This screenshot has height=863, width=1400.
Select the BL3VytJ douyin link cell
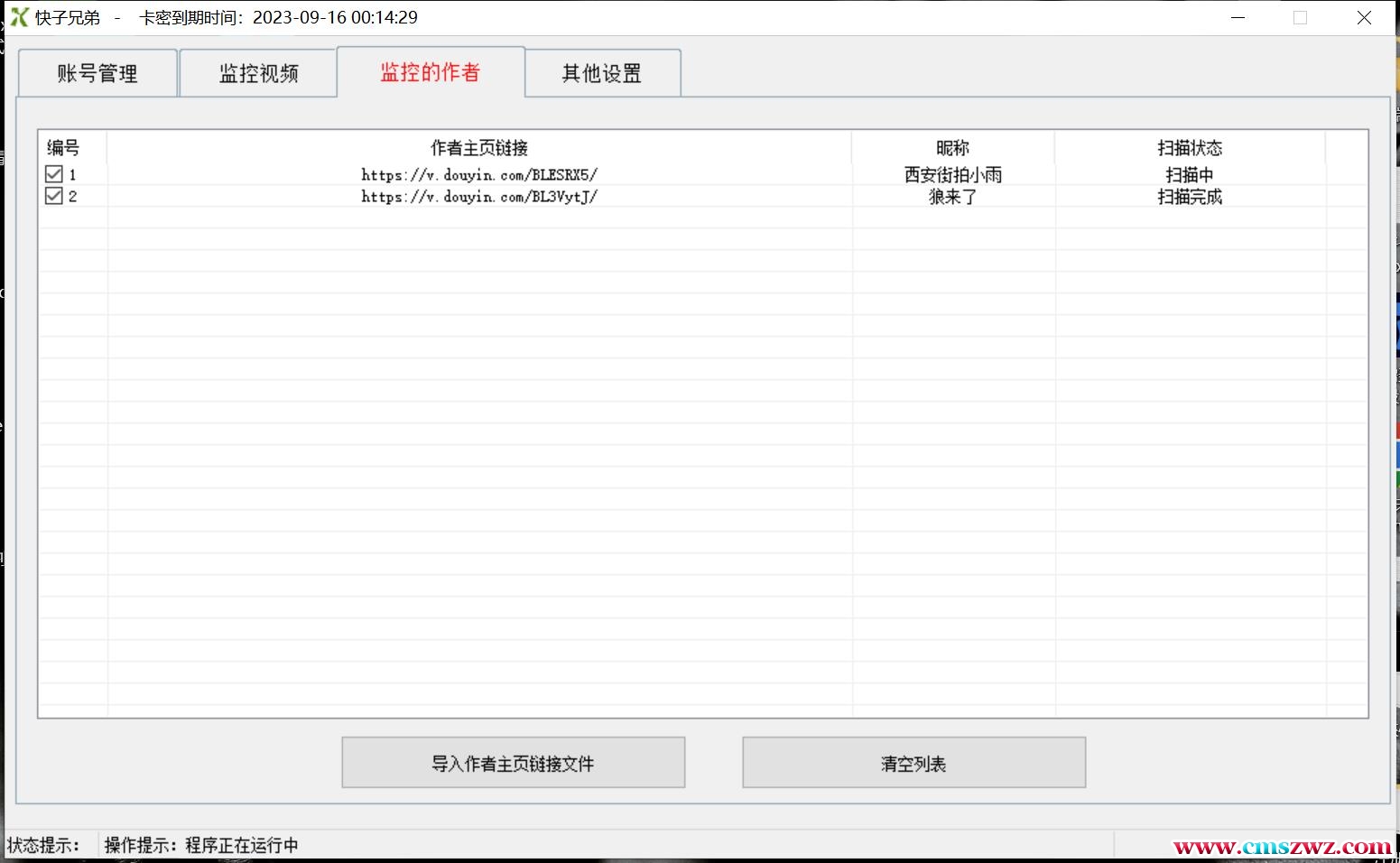pos(479,197)
